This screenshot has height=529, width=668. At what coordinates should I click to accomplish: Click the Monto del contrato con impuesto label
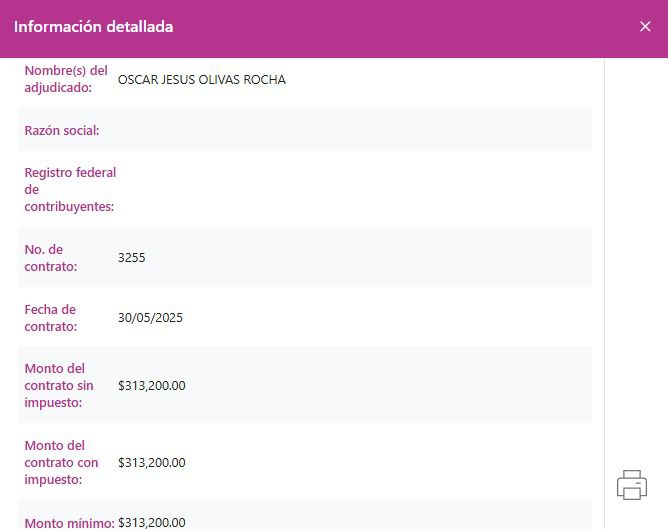click(61, 463)
